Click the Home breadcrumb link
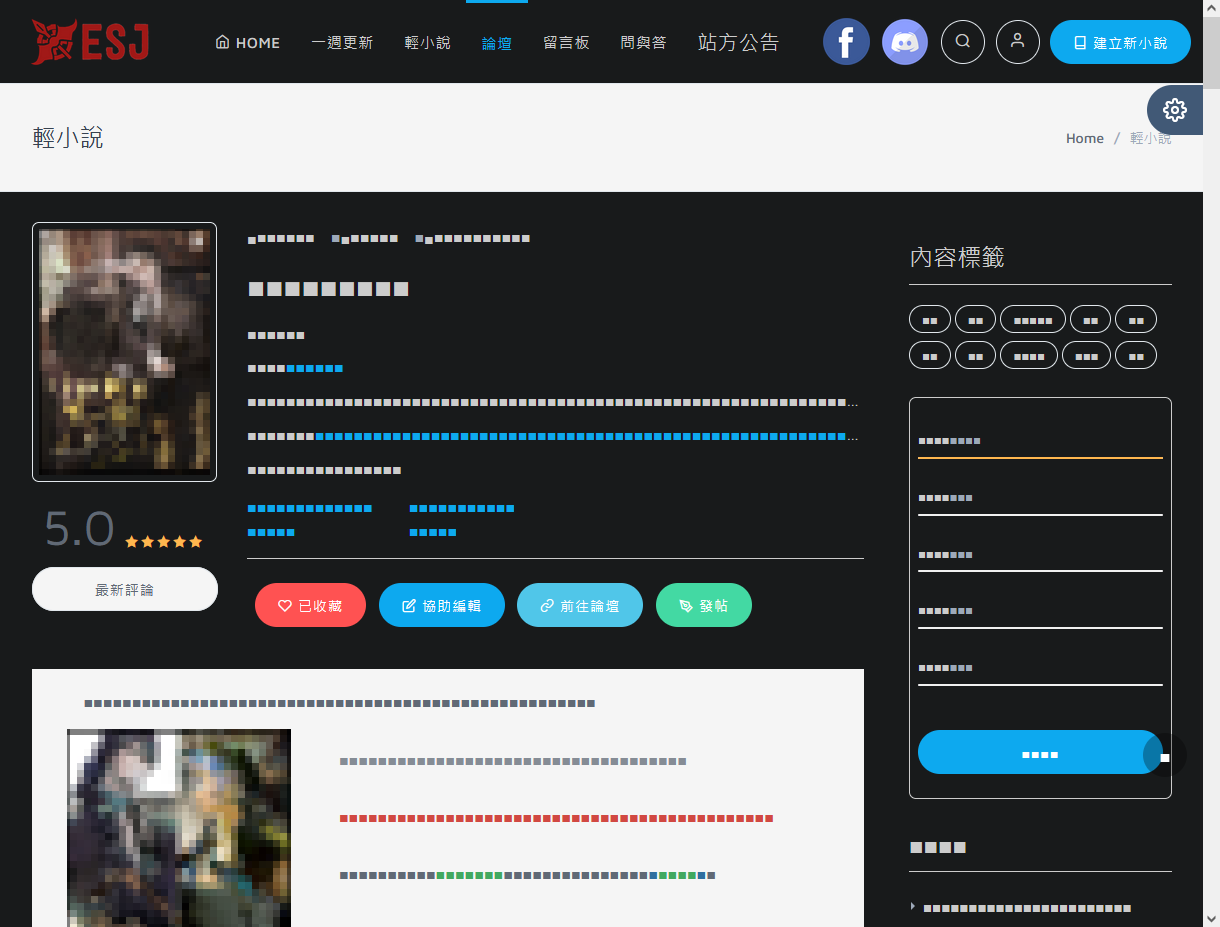This screenshot has height=927, width=1220. 1084,139
